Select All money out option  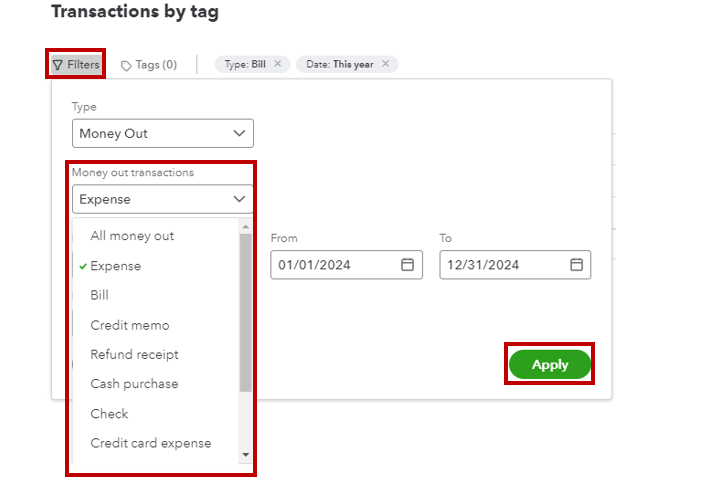tap(132, 236)
